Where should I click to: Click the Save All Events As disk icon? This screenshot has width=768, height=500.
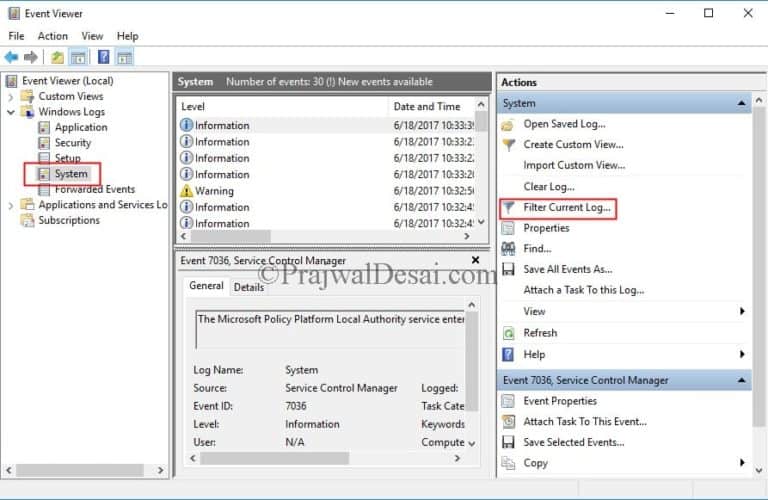pyautogui.click(x=508, y=269)
